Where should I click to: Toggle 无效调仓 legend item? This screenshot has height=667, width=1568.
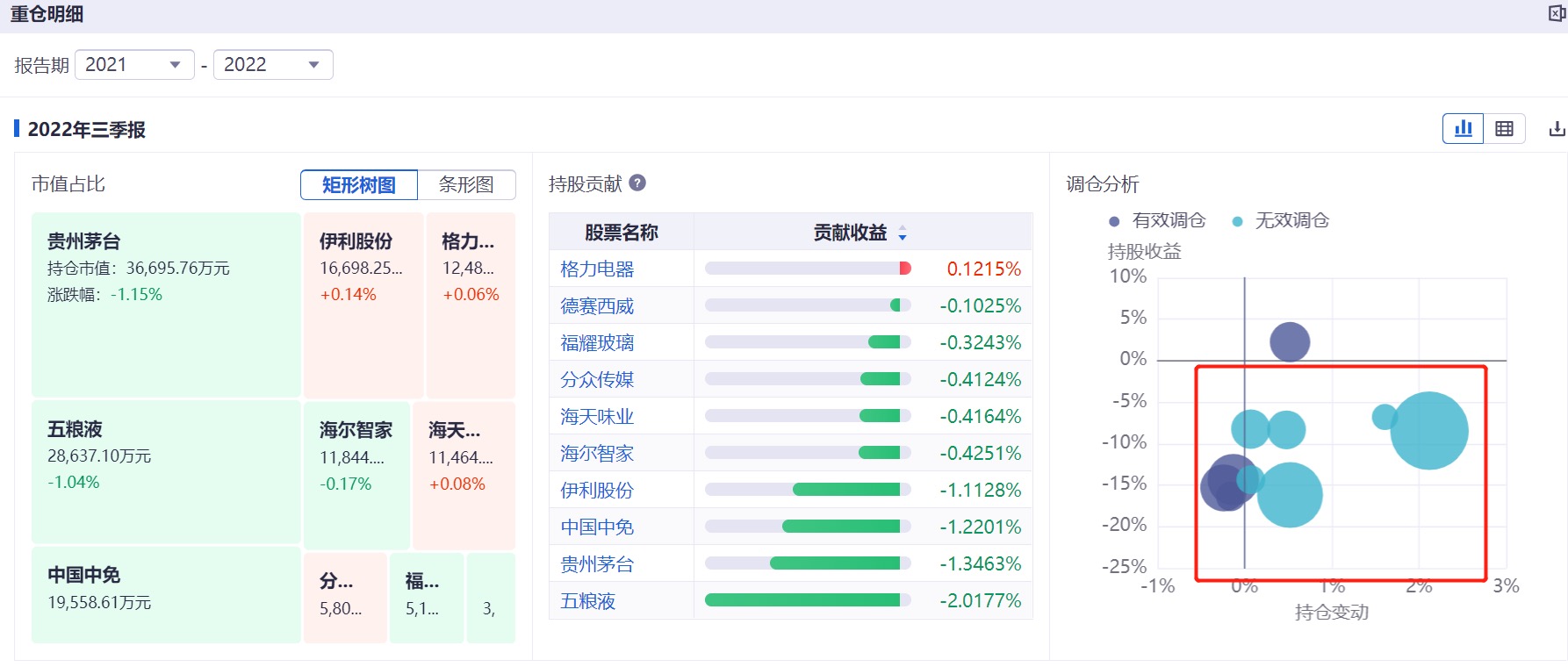1281,220
